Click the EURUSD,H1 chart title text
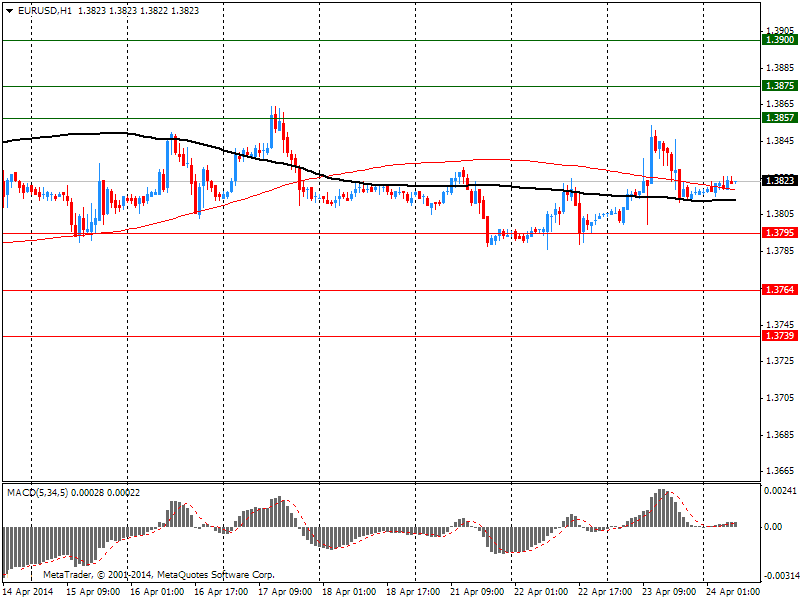Viewport: 800px width, 600px height. 45,11
